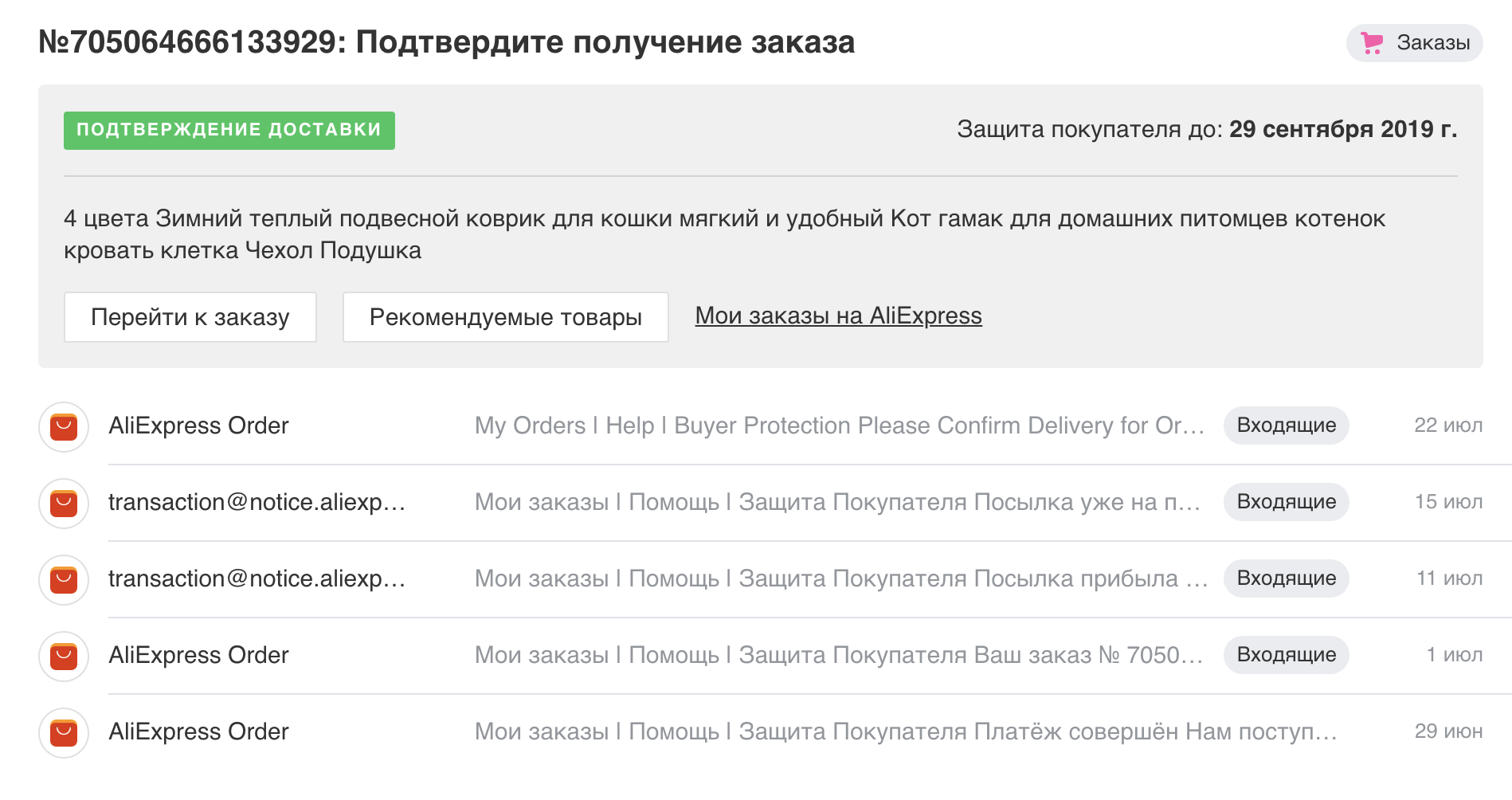Click AliExpress avatar icon of 11 июл message
Screen dimensions: 1512x800
(x=64, y=579)
